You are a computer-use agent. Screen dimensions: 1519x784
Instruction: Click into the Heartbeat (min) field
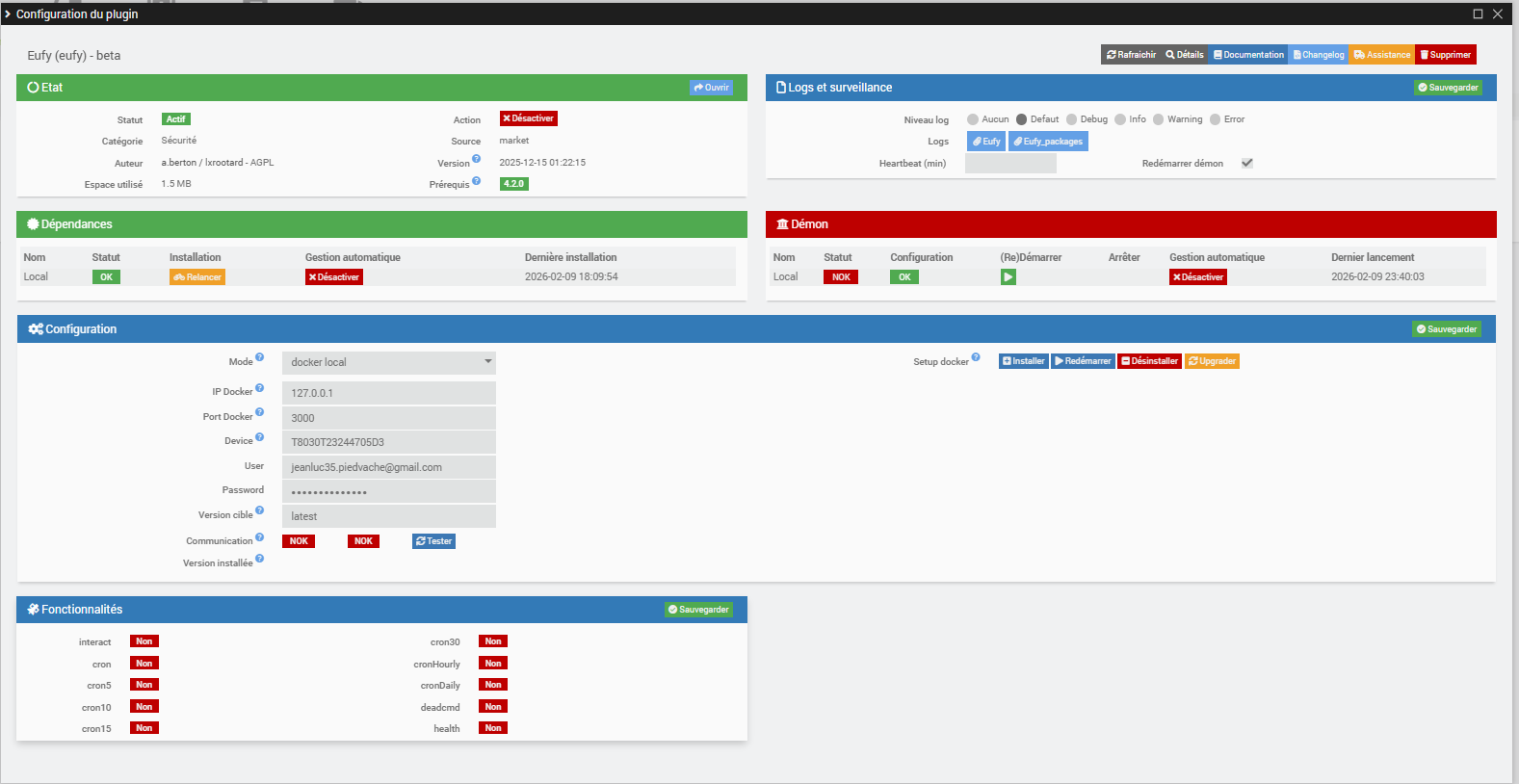click(1010, 164)
